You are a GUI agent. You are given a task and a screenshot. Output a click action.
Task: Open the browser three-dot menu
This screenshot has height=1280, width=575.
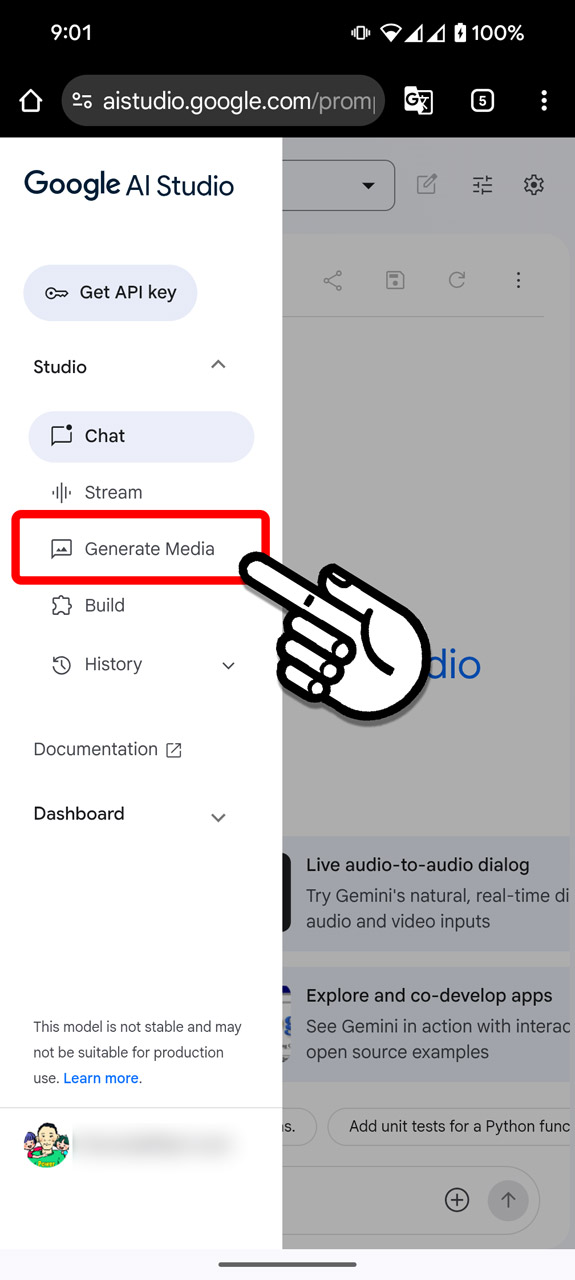544,101
